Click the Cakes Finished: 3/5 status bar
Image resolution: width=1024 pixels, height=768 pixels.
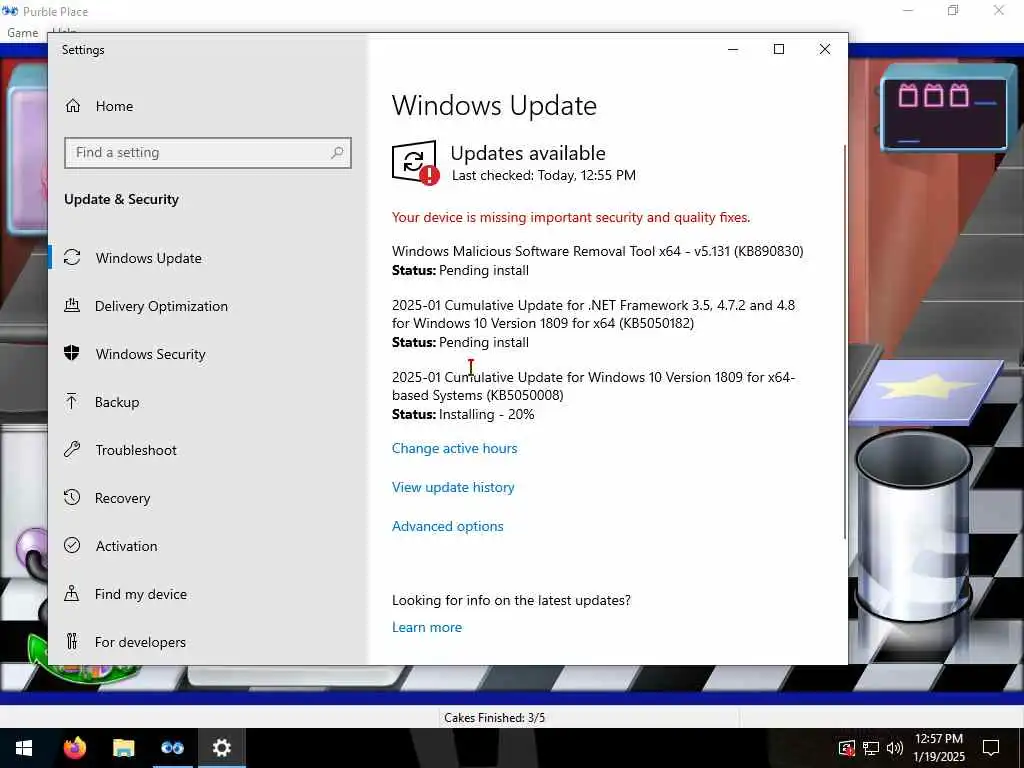494,718
